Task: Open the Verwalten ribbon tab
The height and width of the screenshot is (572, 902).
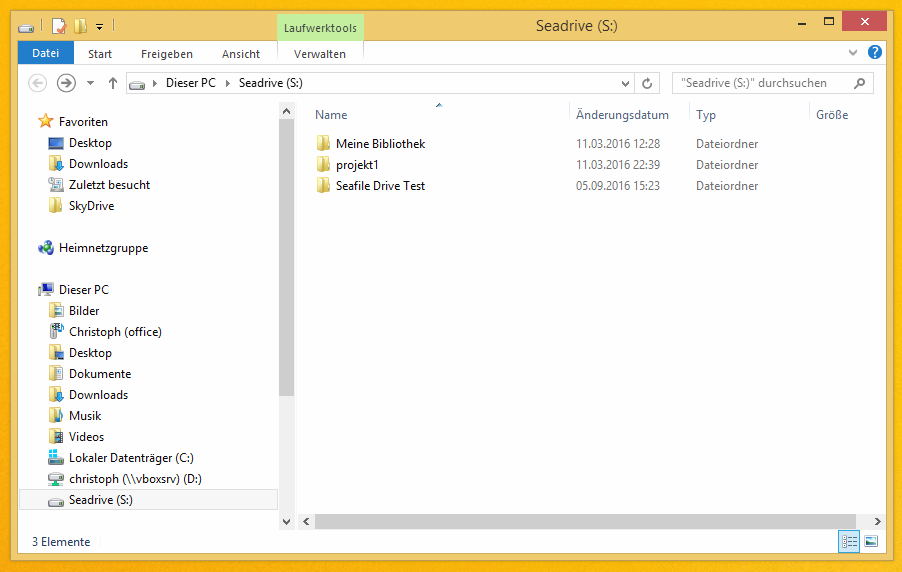Action: point(320,54)
